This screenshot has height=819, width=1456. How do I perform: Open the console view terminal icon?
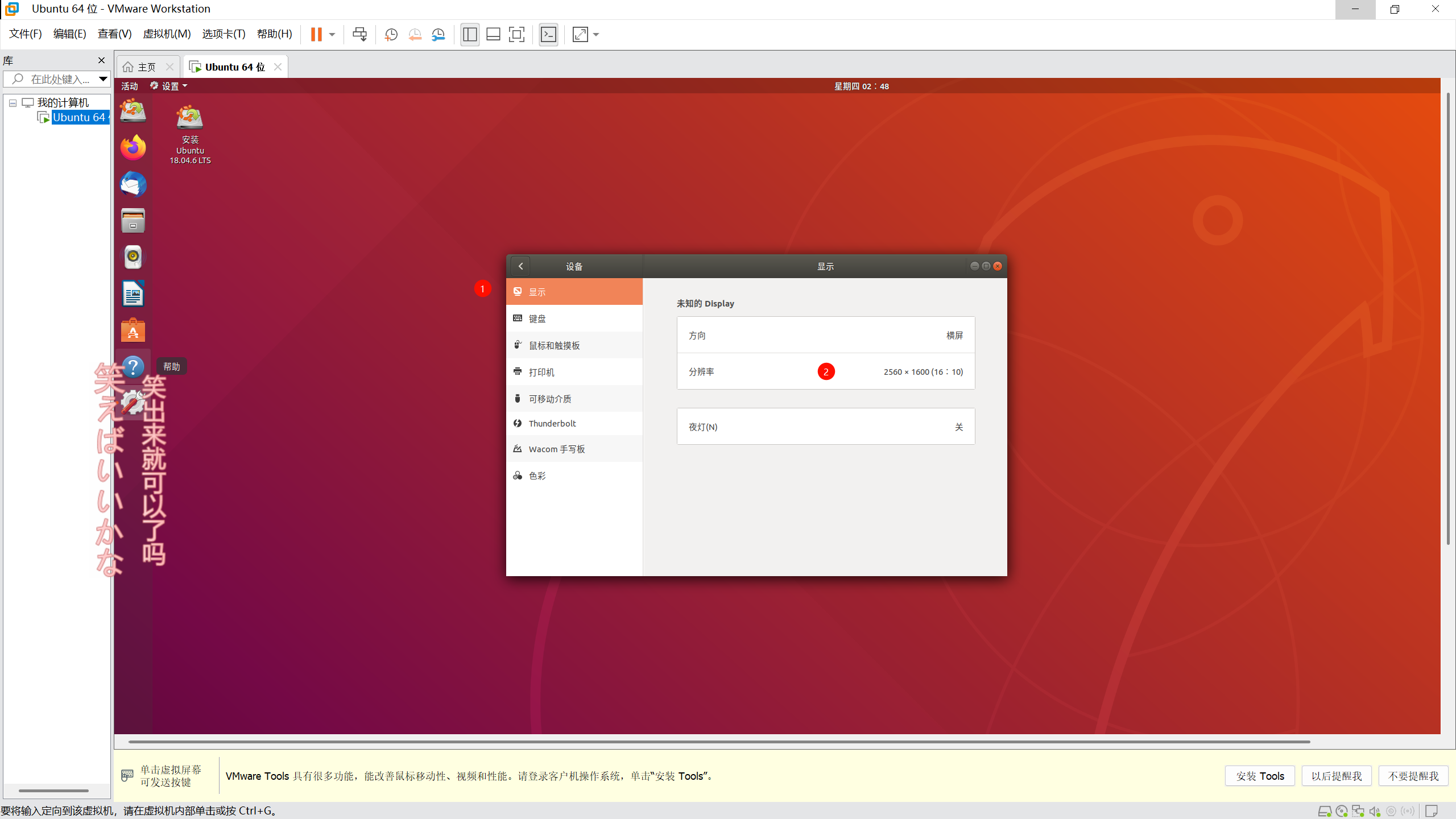click(548, 35)
